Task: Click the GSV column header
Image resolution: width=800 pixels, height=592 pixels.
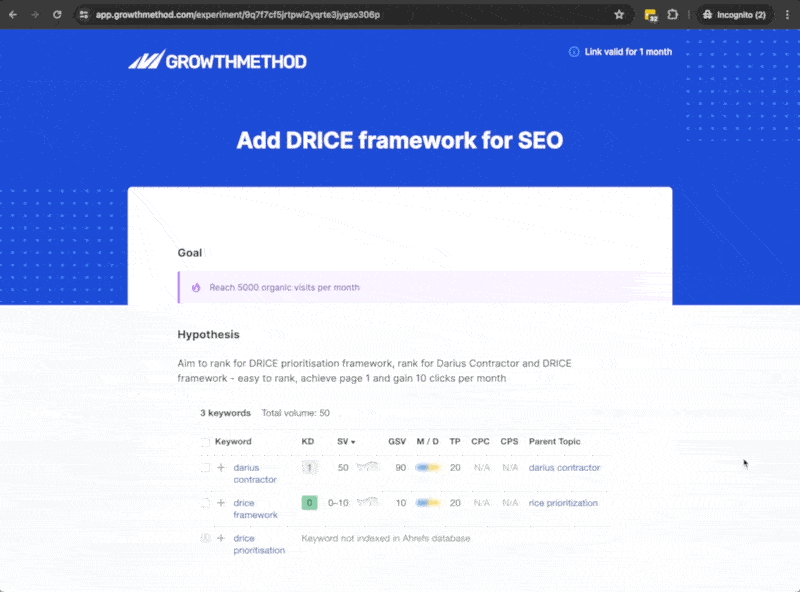Action: click(x=397, y=441)
